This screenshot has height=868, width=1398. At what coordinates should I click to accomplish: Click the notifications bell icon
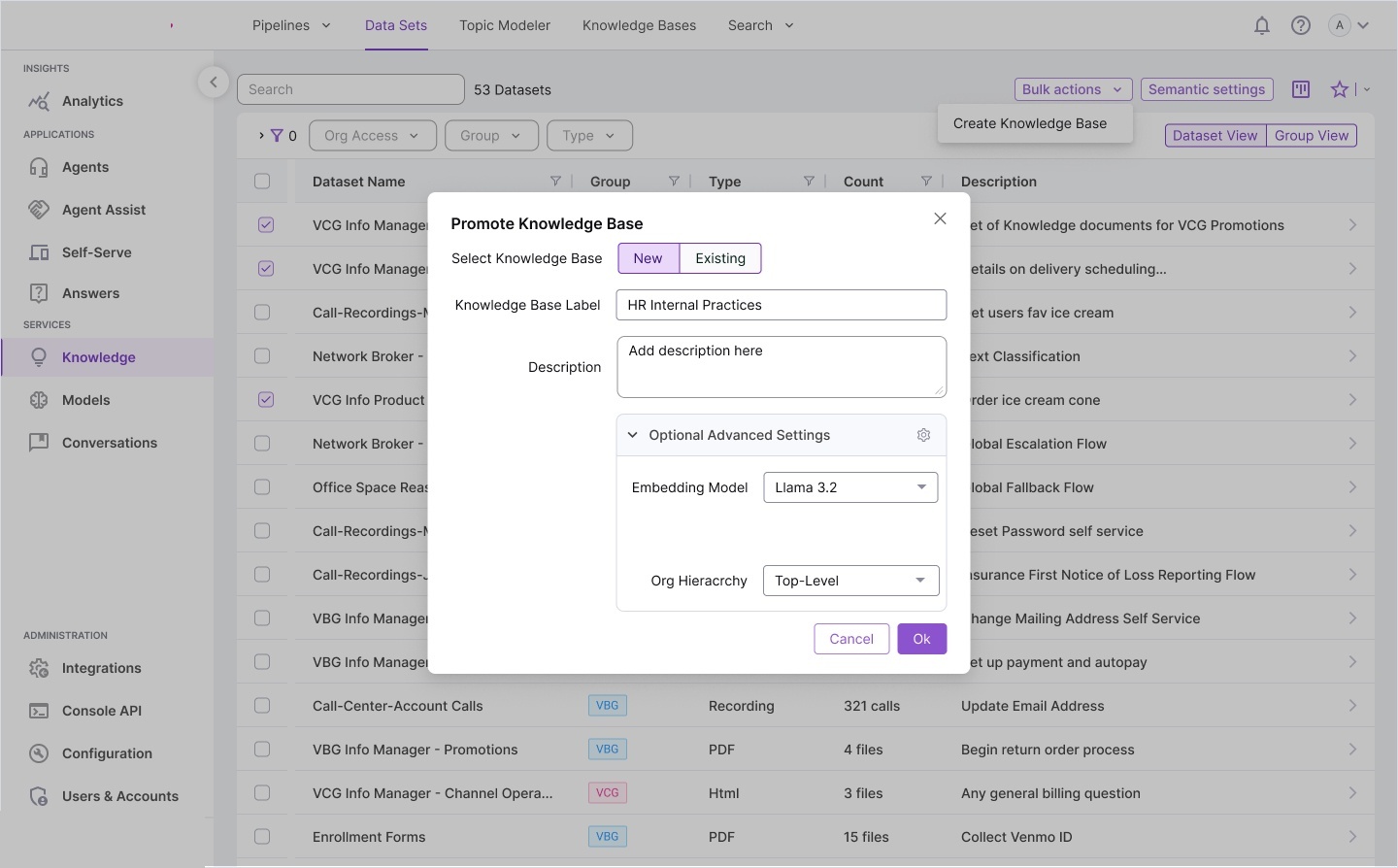coord(1261,26)
